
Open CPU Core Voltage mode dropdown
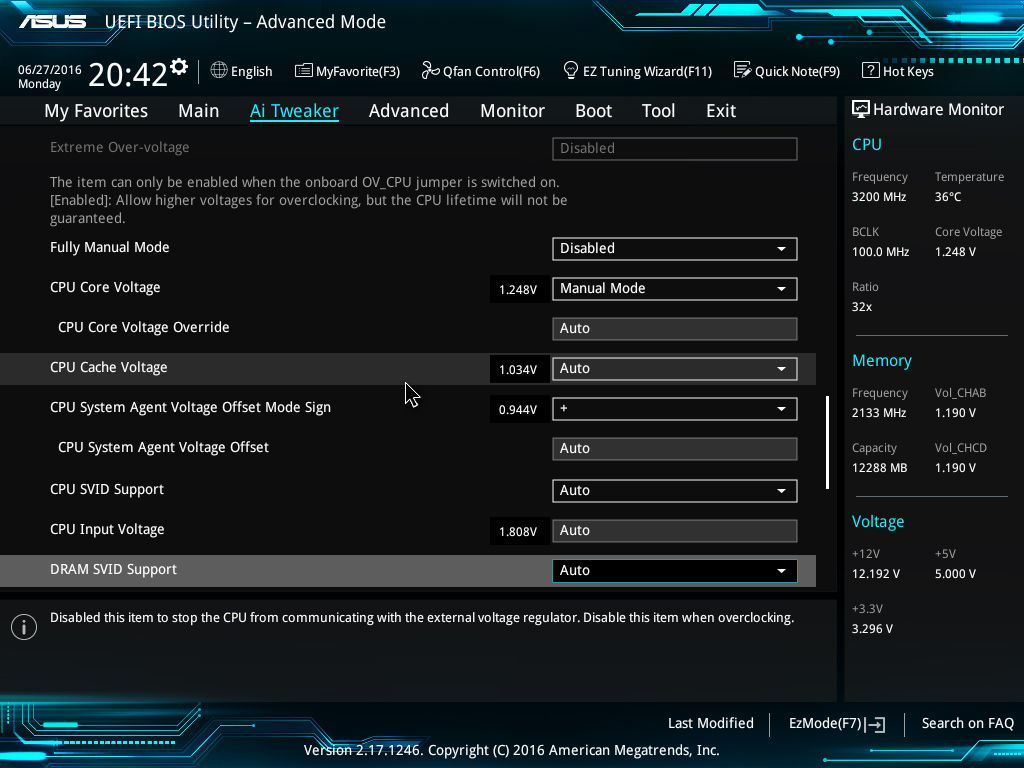click(674, 288)
